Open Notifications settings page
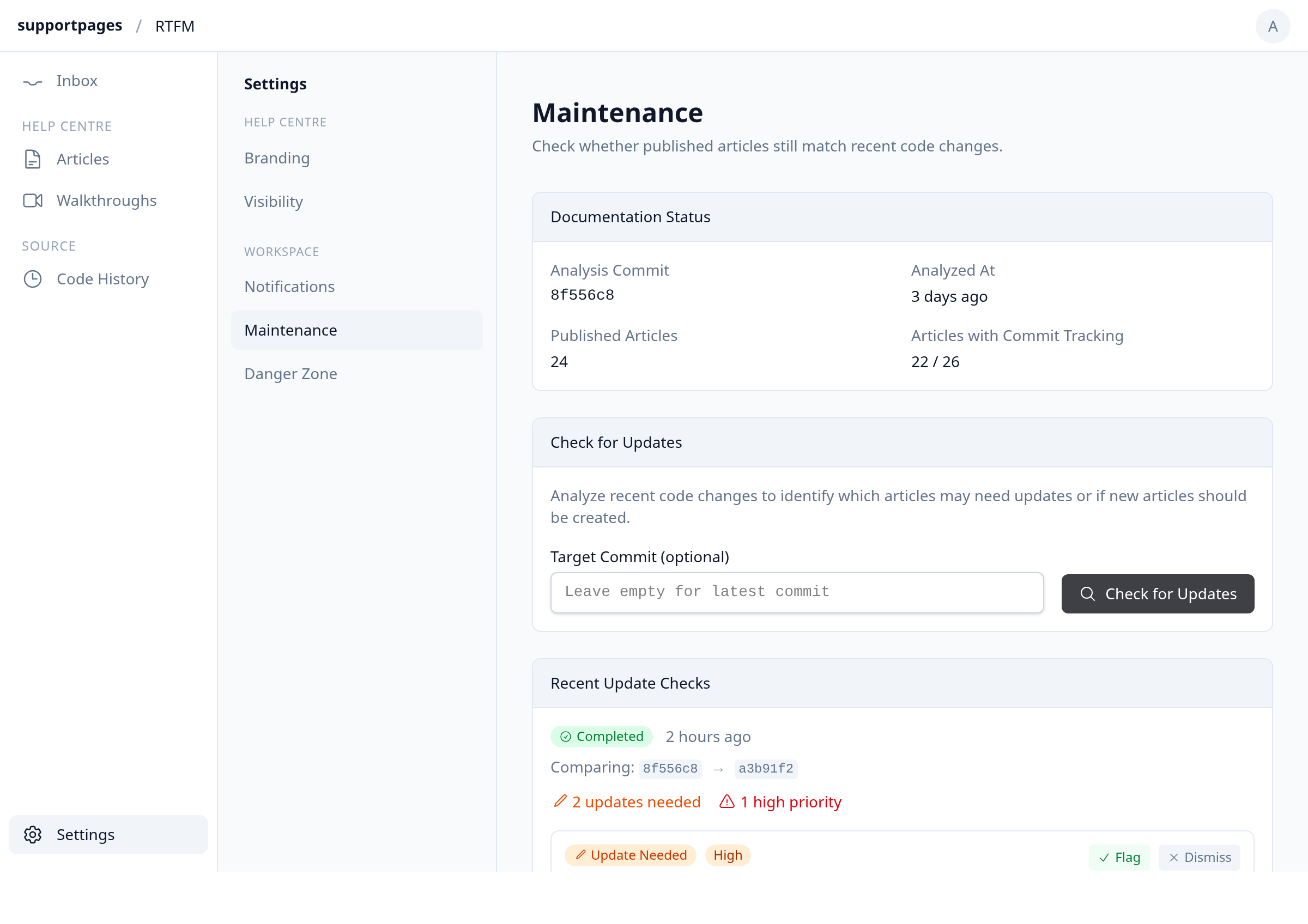 click(289, 287)
